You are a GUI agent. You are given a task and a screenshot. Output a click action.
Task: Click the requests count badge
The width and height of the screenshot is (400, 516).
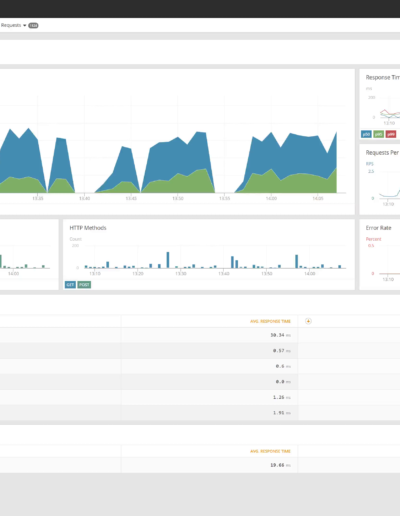[x=33, y=25]
